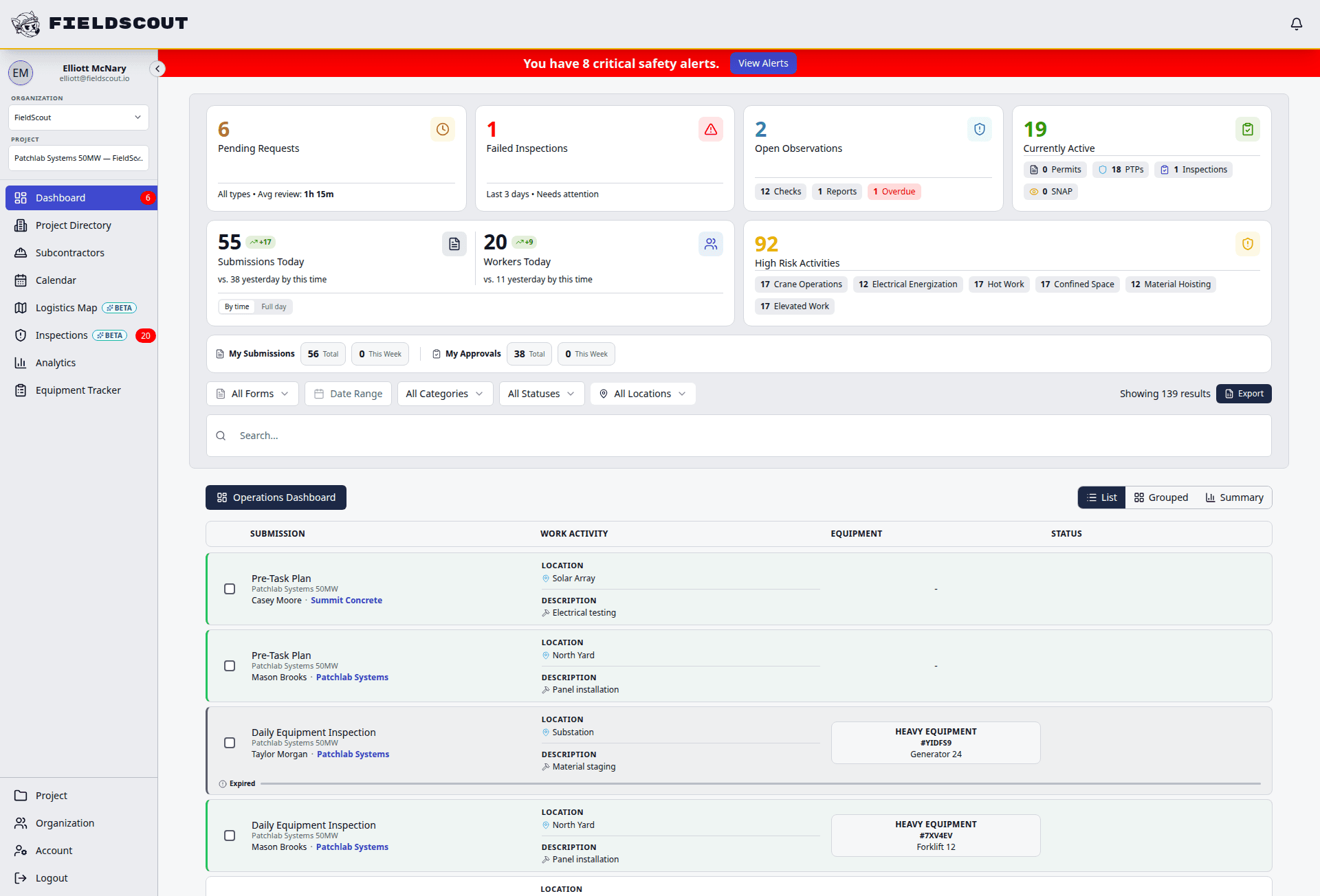The height and width of the screenshot is (896, 1320).
Task: Open Dashboard in the sidebar
Action: [x=81, y=198]
